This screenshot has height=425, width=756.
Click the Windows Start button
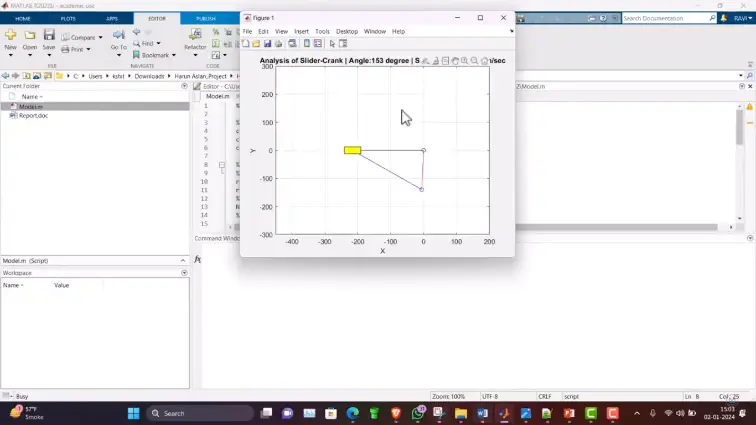(134, 413)
